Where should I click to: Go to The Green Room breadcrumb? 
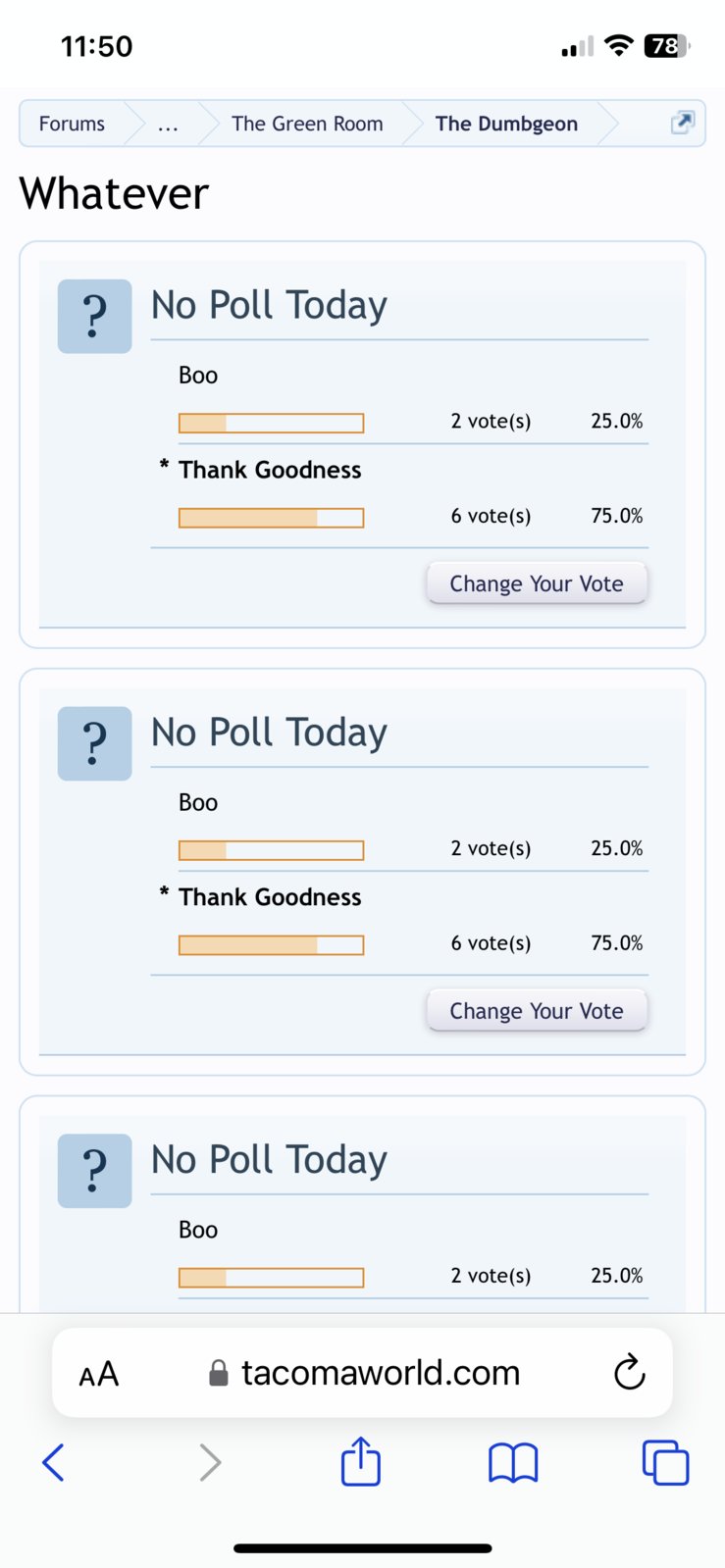click(x=307, y=124)
